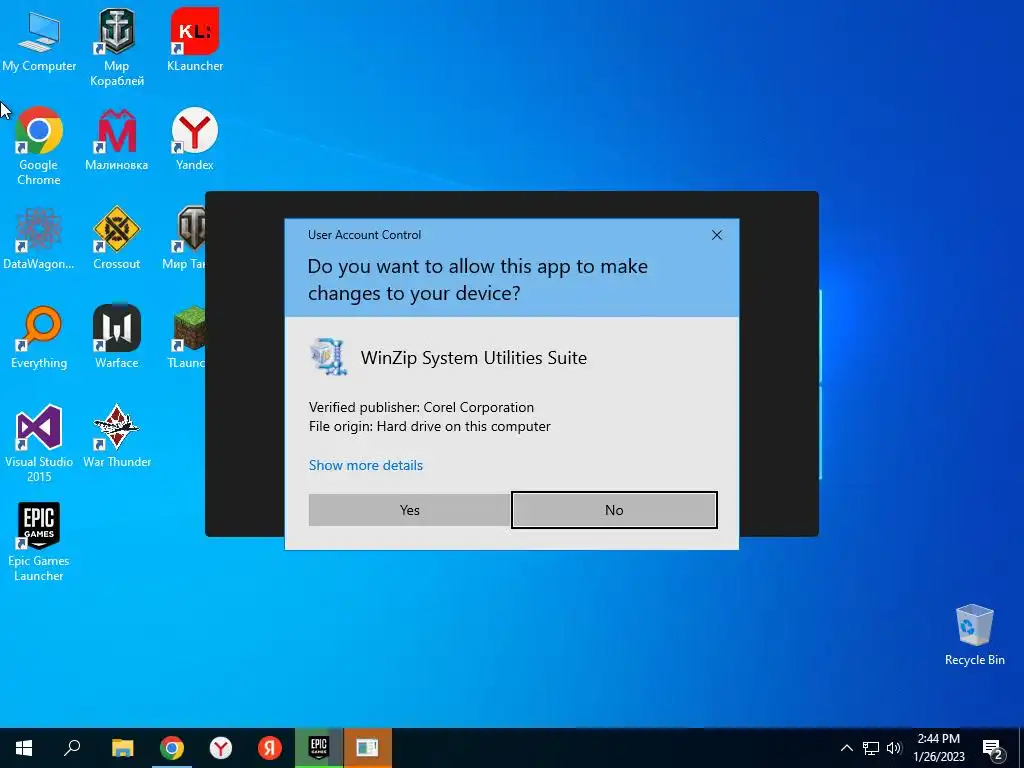Open File Explorer from the taskbar

click(x=122, y=748)
